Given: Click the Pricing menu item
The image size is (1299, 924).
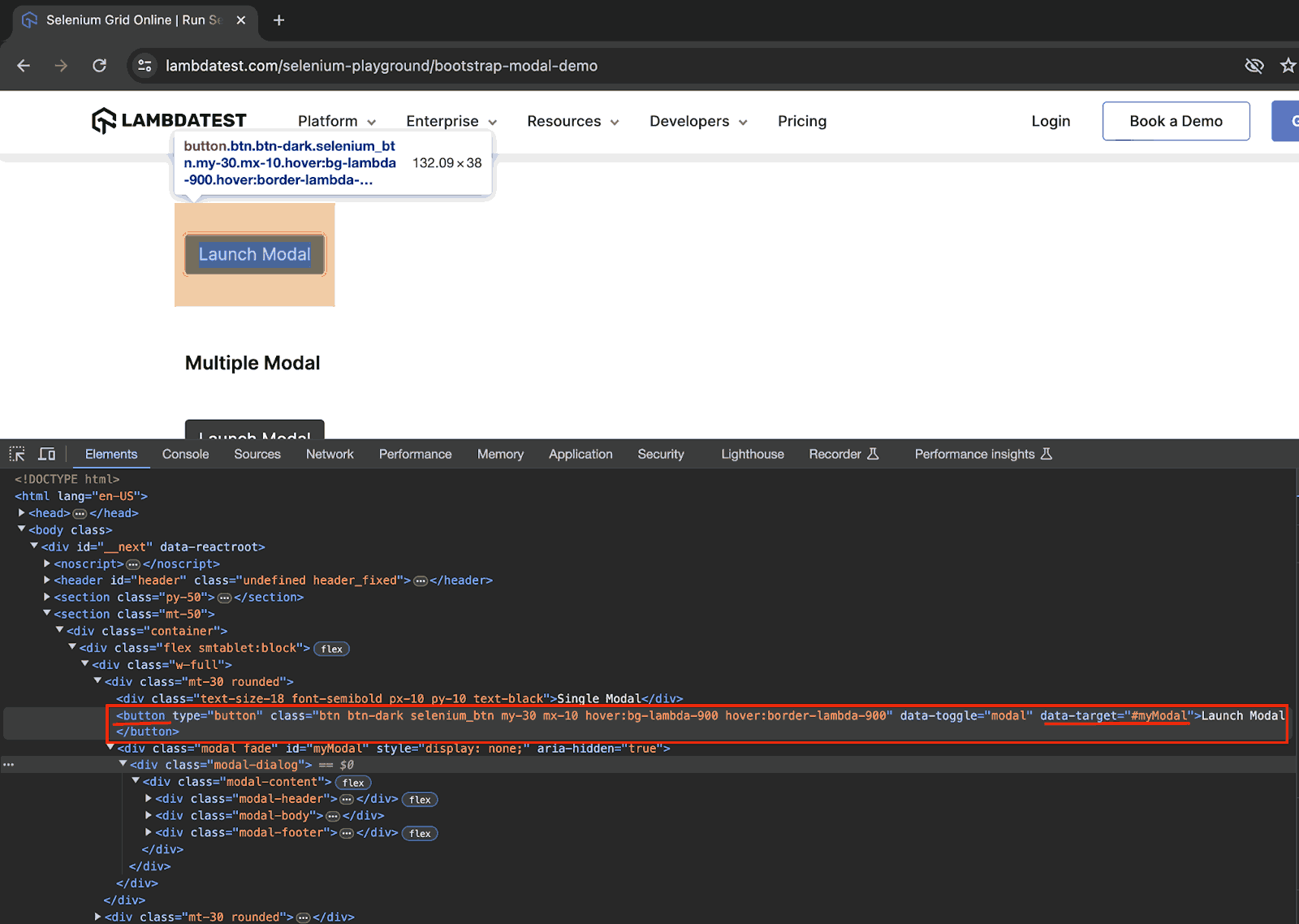Looking at the screenshot, I should [x=801, y=121].
